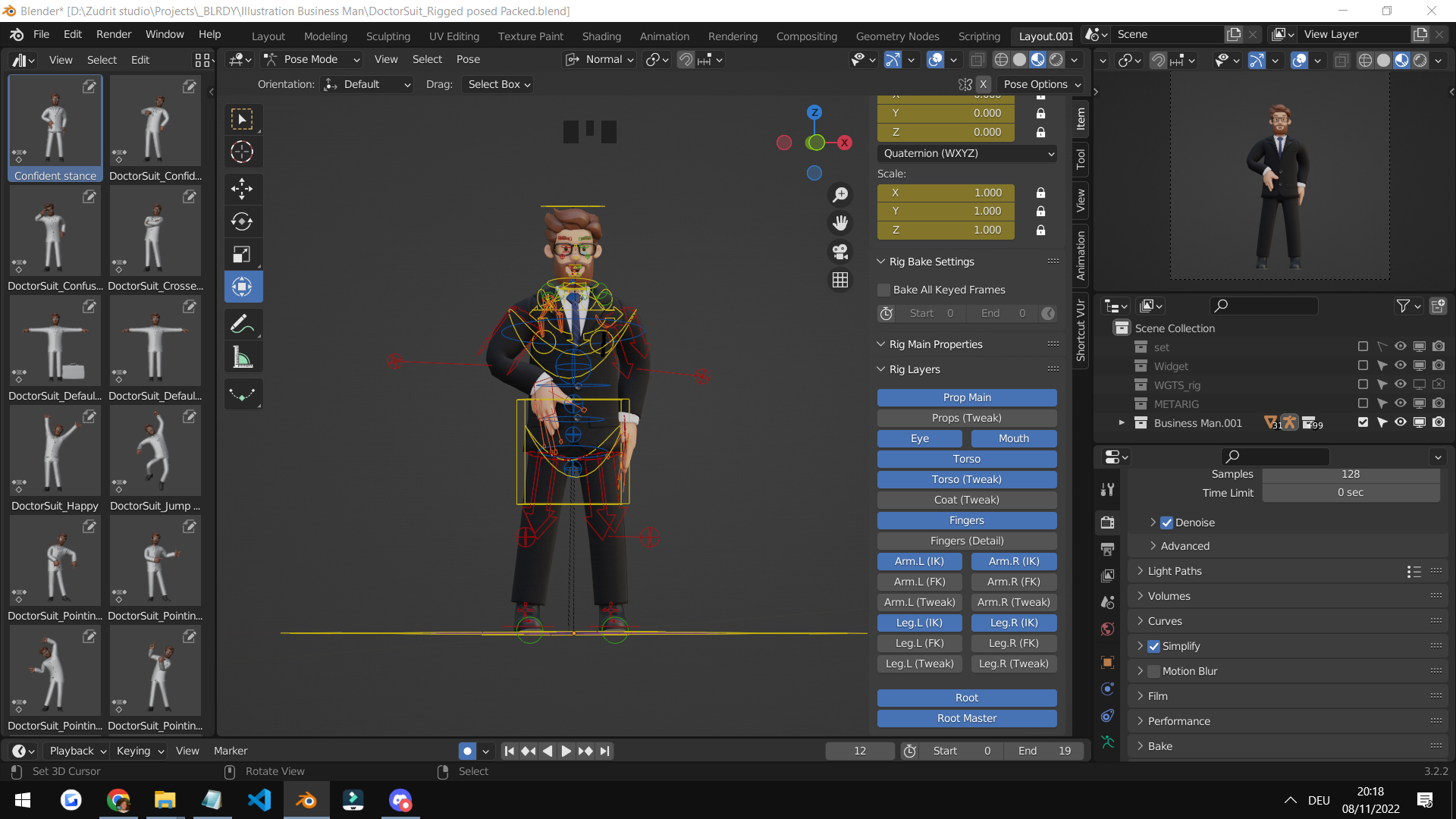Select the Measure tool
Image resolution: width=1456 pixels, height=819 pixels.
pos(242,358)
